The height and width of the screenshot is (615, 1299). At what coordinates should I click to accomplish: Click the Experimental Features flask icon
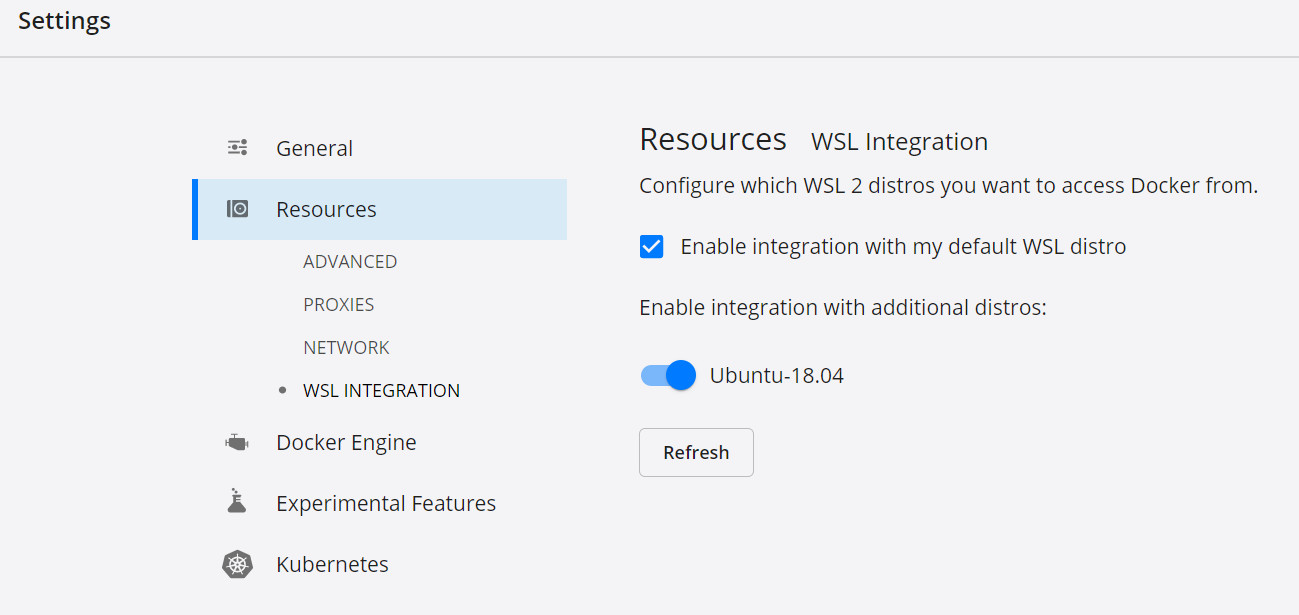[237, 502]
